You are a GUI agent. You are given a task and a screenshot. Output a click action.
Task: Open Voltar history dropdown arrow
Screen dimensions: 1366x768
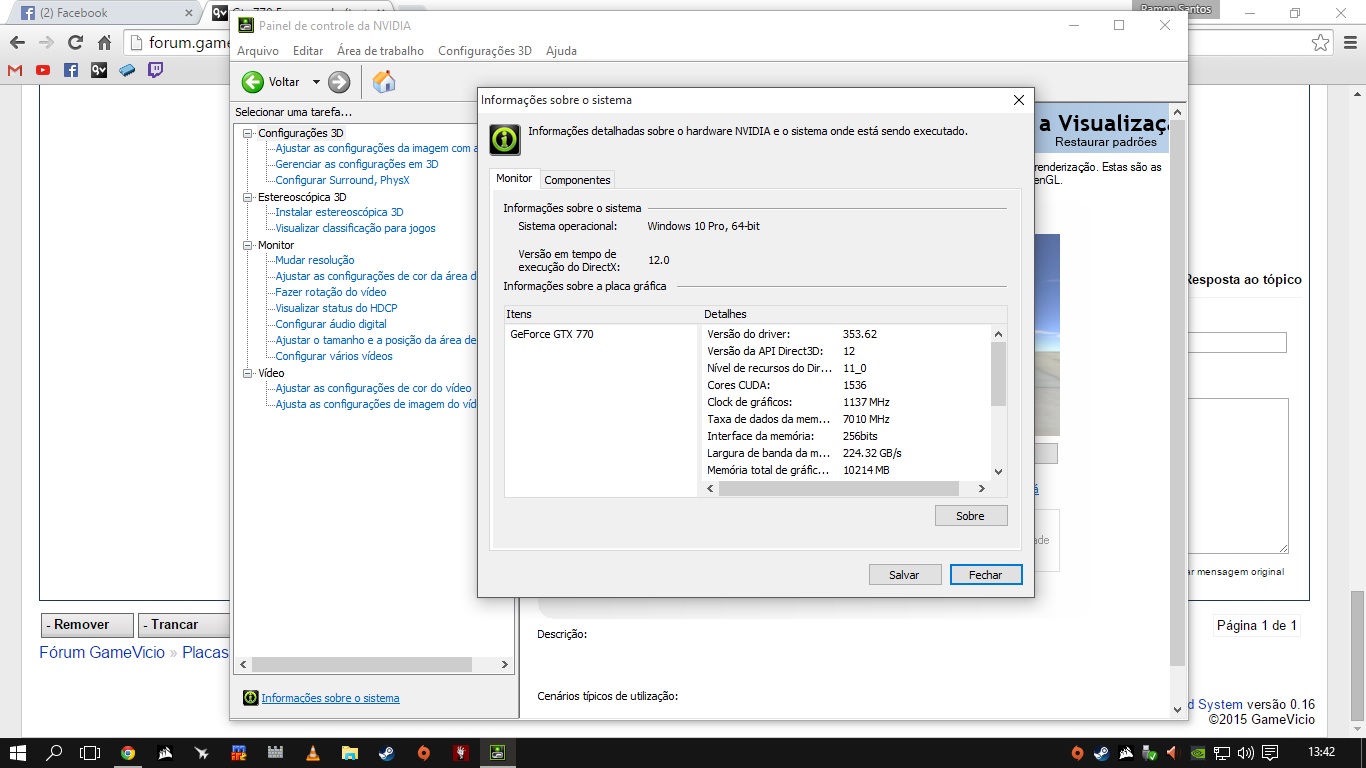point(316,82)
